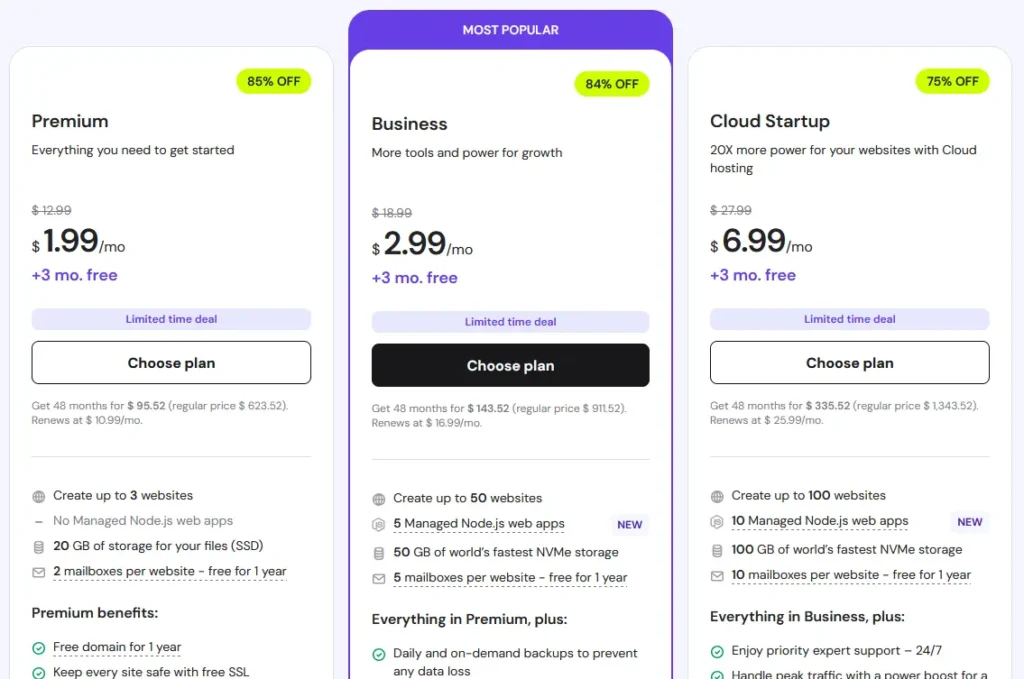This screenshot has width=1024, height=679.
Task: Click the Node.js icon in the Business plan
Action: pyautogui.click(x=379, y=524)
